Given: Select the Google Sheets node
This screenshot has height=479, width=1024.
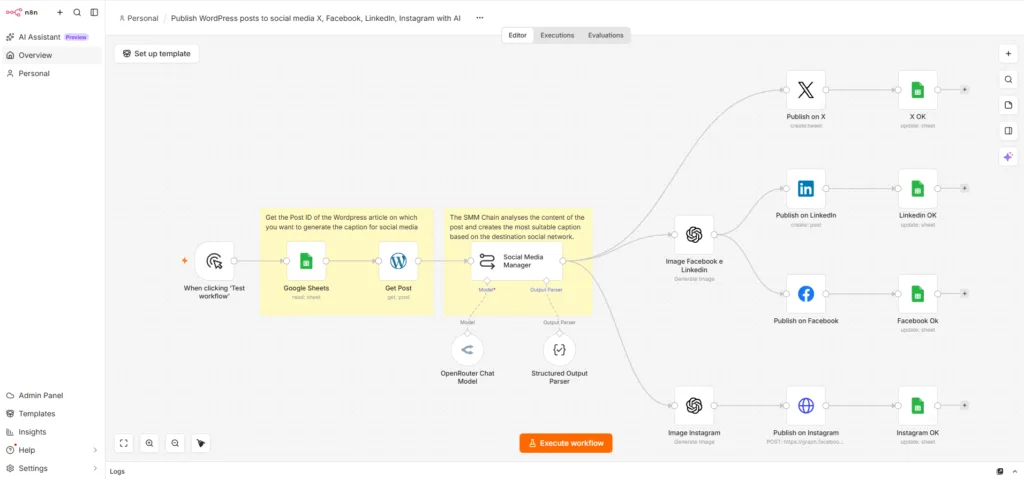Looking at the screenshot, I should coord(306,261).
